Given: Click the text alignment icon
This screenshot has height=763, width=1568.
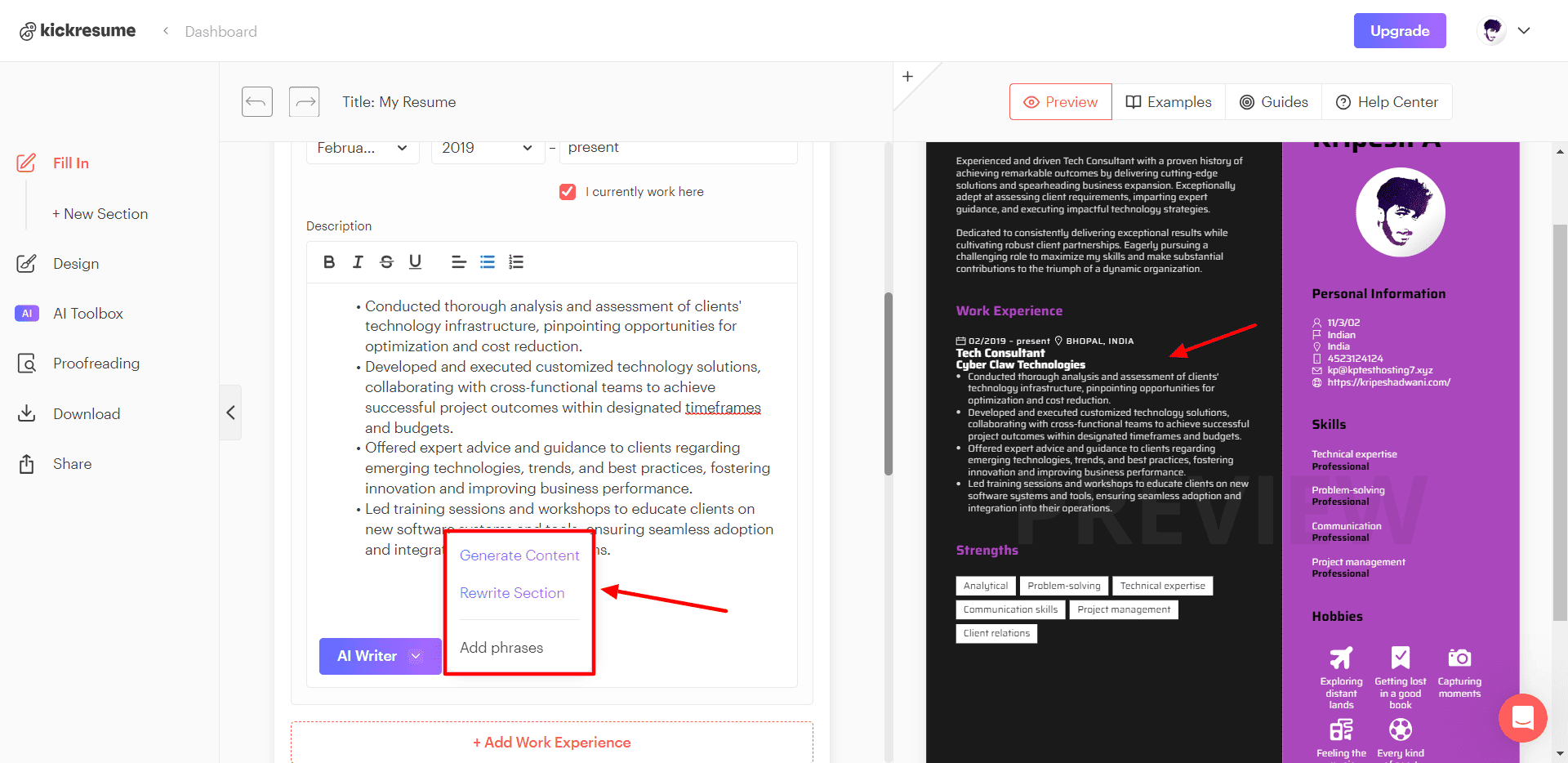Looking at the screenshot, I should [459, 262].
